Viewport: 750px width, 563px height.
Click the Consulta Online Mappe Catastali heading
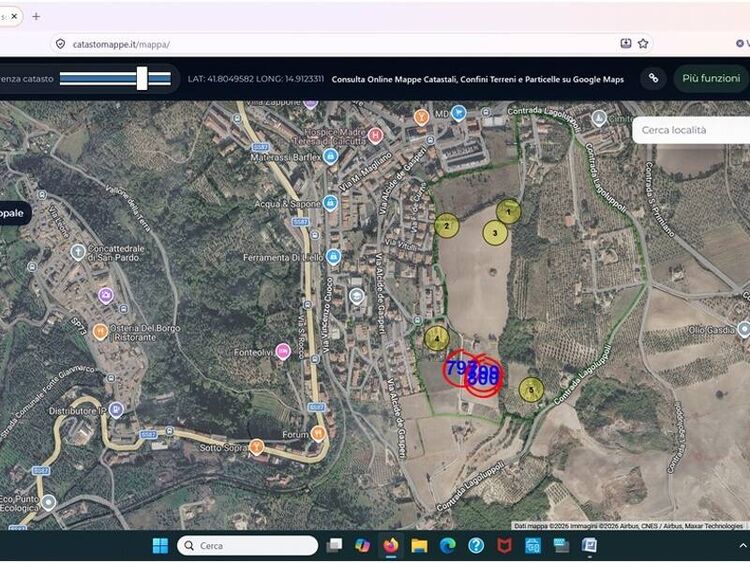477,79
